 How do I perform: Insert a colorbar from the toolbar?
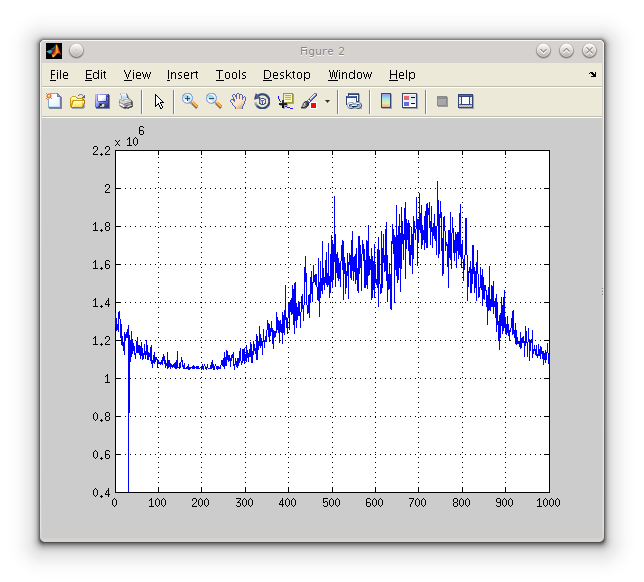click(386, 101)
